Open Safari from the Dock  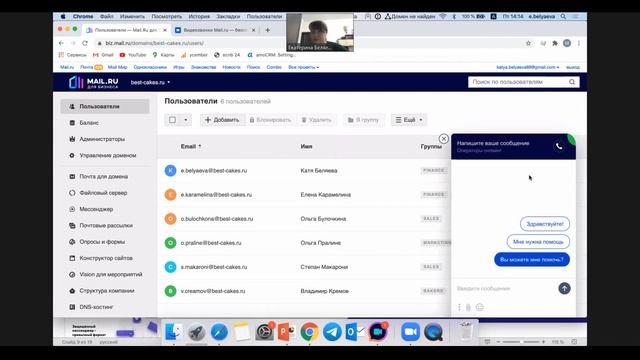(219, 332)
